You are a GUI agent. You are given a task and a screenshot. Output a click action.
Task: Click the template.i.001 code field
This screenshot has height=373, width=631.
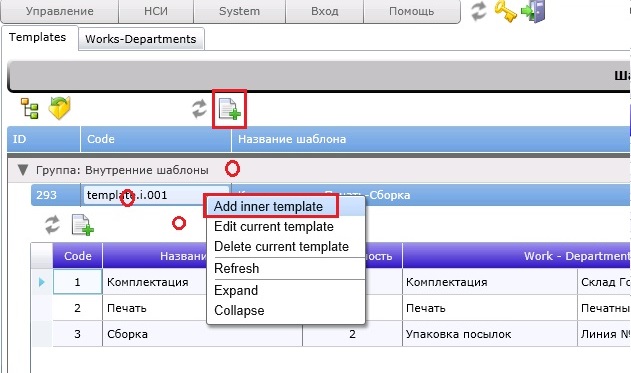(156, 195)
